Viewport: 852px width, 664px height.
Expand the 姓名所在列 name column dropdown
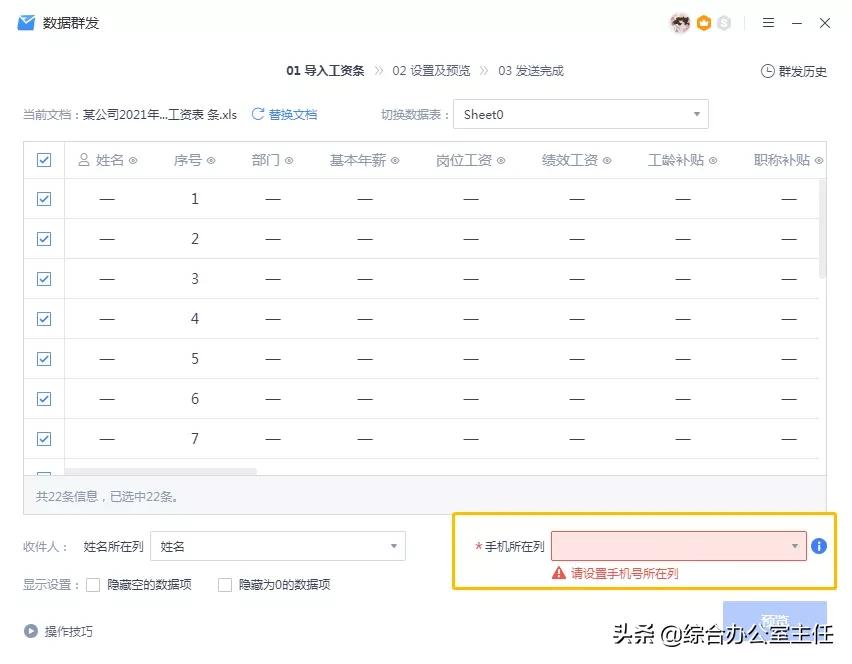point(277,546)
